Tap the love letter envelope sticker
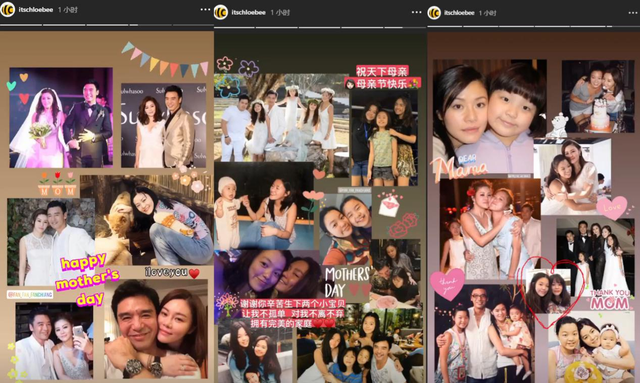This screenshot has width=640, height=383. tap(389, 203)
